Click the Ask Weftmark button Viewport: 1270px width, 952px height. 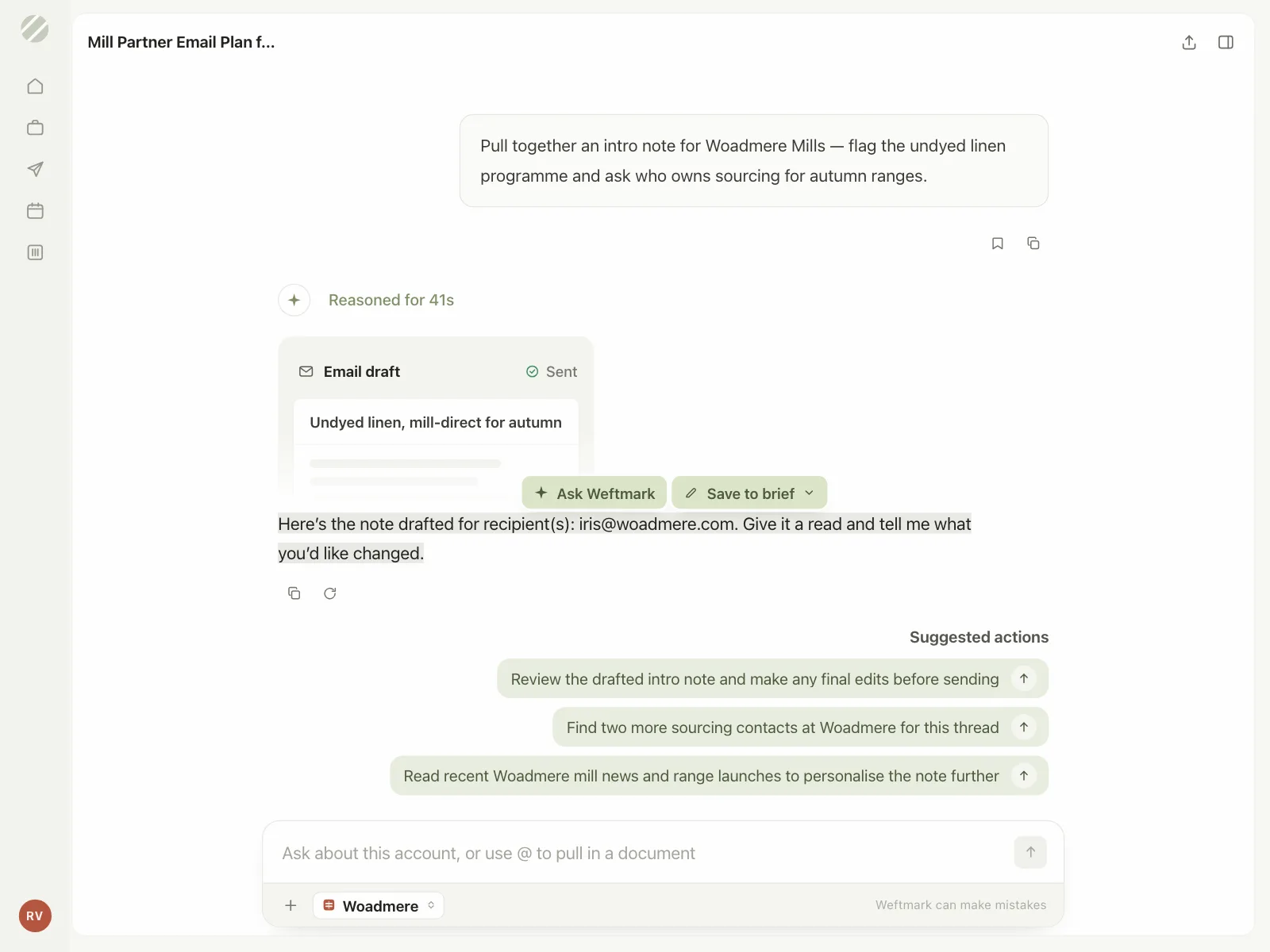click(x=595, y=493)
